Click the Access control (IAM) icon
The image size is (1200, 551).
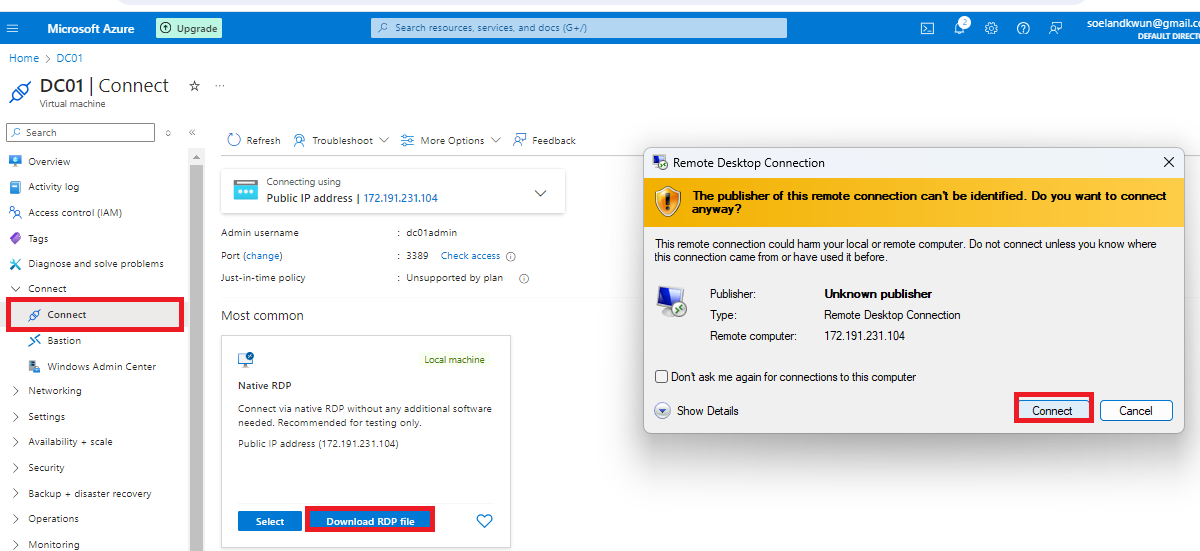tap(15, 213)
